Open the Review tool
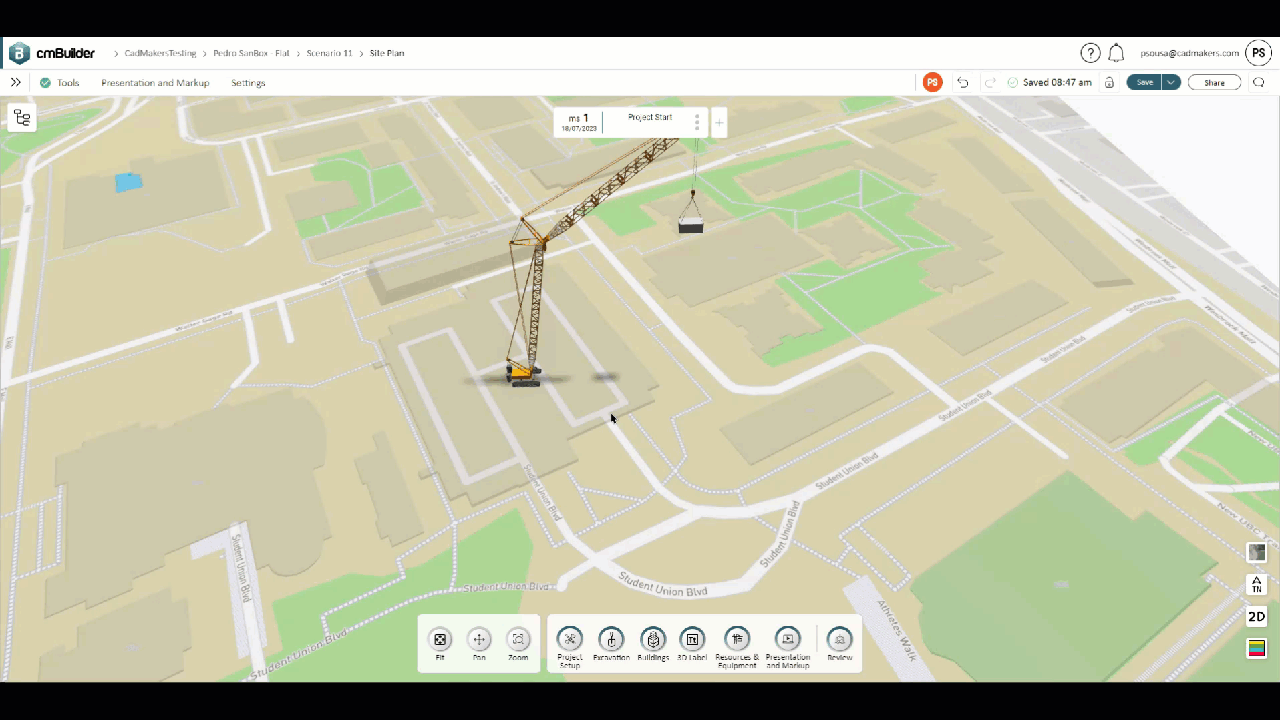The image size is (1280, 720). click(x=840, y=643)
